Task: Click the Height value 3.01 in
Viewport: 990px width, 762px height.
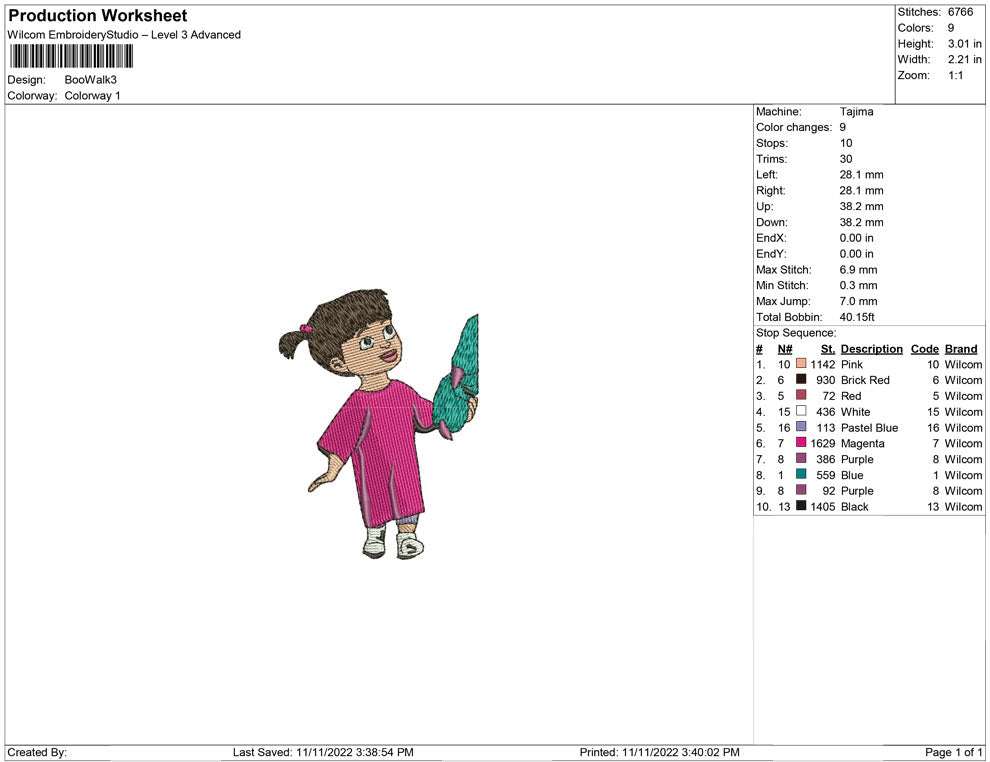Action: click(964, 44)
